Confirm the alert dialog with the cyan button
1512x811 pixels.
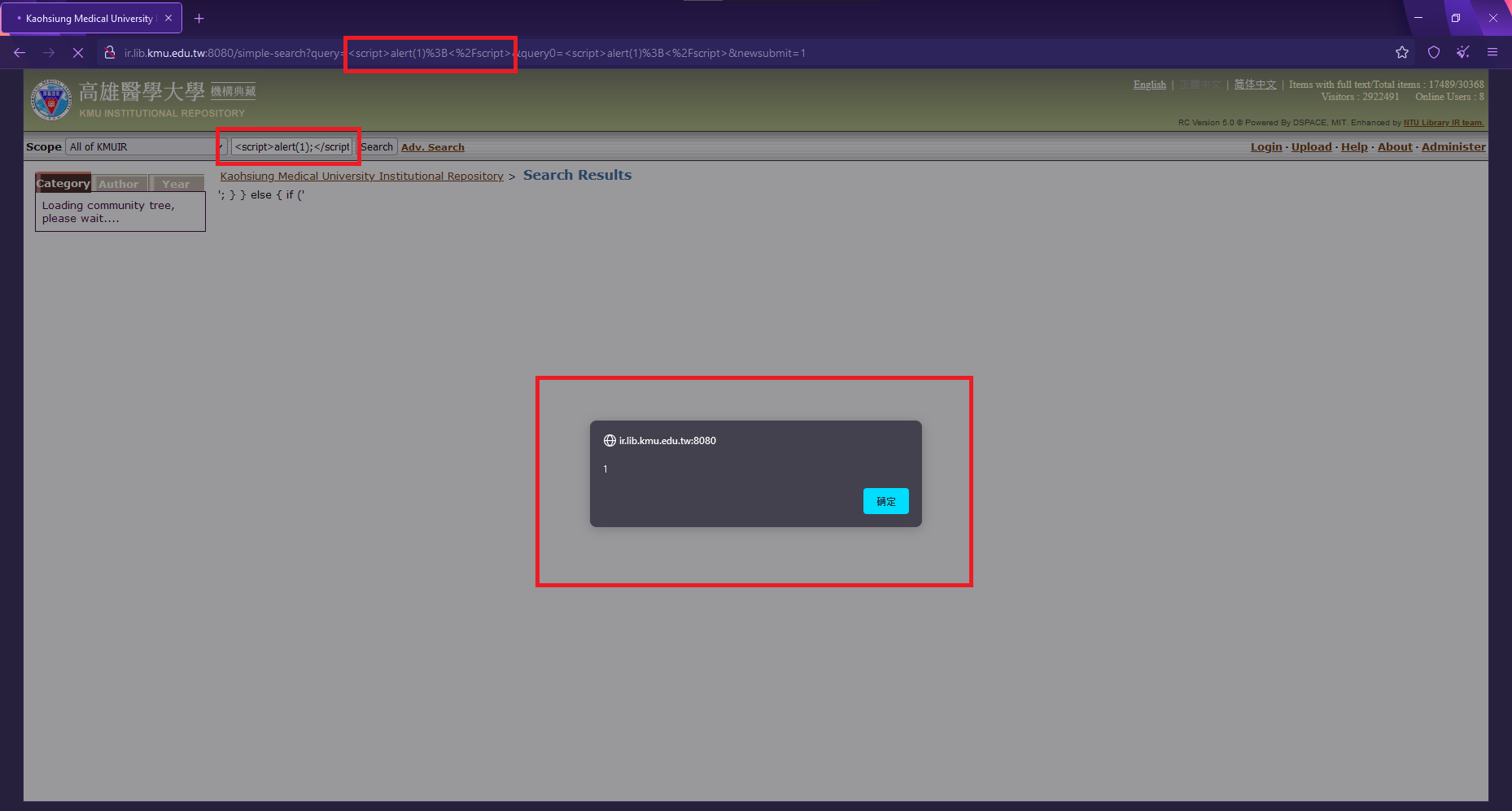[x=886, y=501]
